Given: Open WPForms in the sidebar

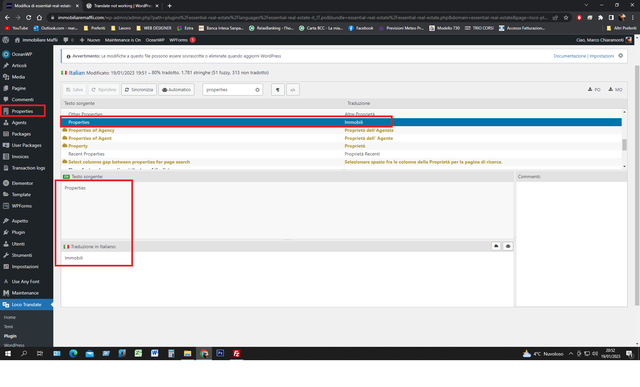Looking at the screenshot, I should point(21,206).
